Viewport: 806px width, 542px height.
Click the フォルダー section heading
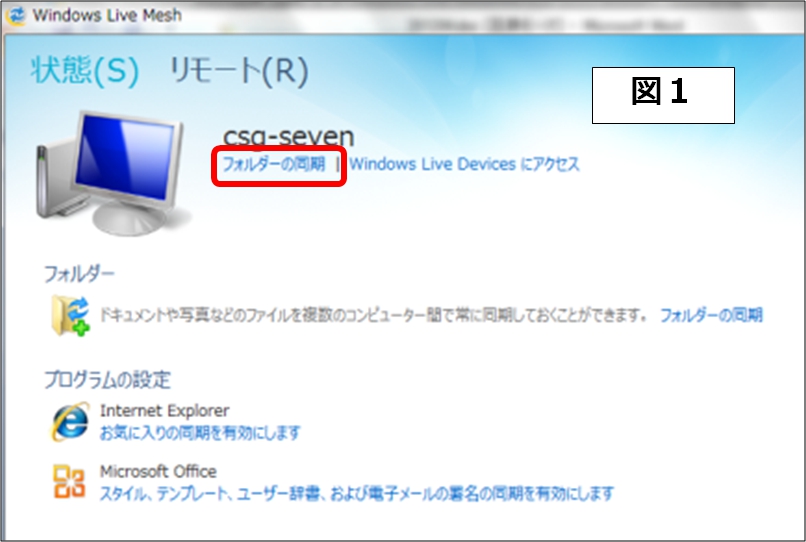(x=79, y=274)
